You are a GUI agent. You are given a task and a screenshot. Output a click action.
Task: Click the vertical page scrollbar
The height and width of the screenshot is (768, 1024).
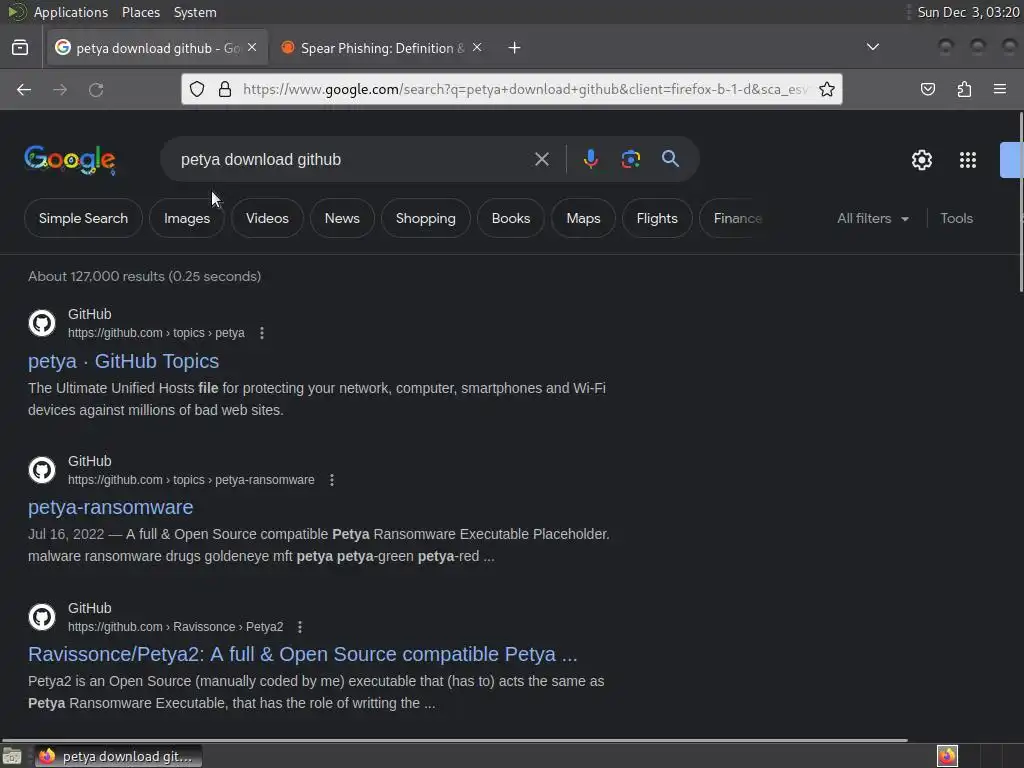(x=1021, y=202)
